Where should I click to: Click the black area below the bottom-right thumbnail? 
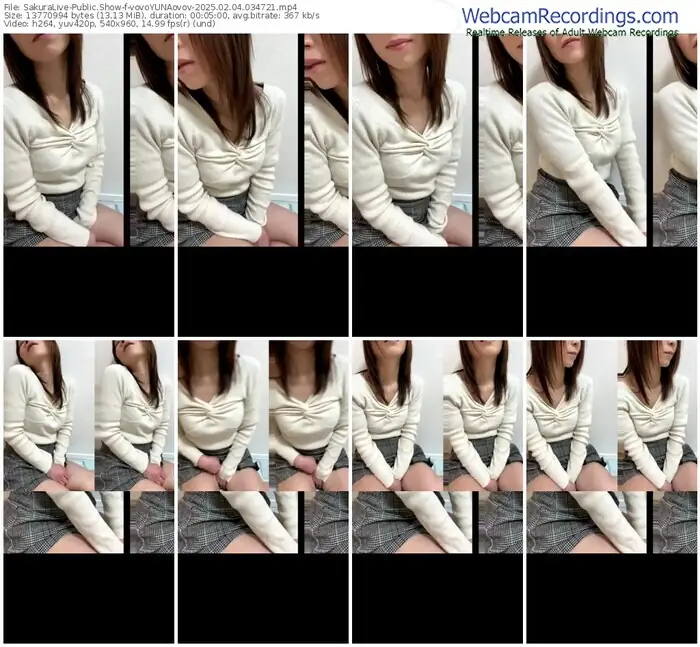pos(611,598)
